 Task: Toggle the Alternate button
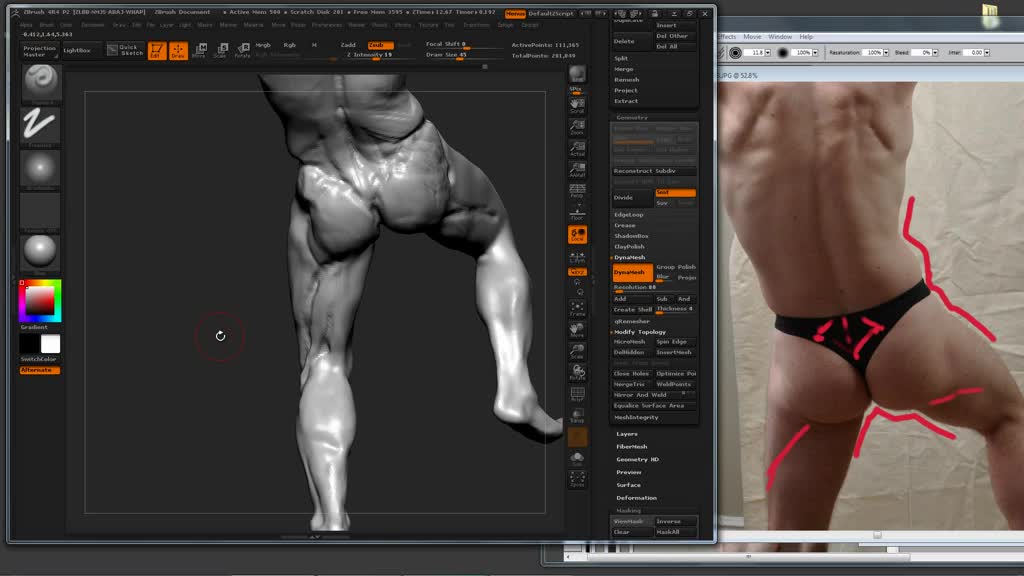pos(40,370)
